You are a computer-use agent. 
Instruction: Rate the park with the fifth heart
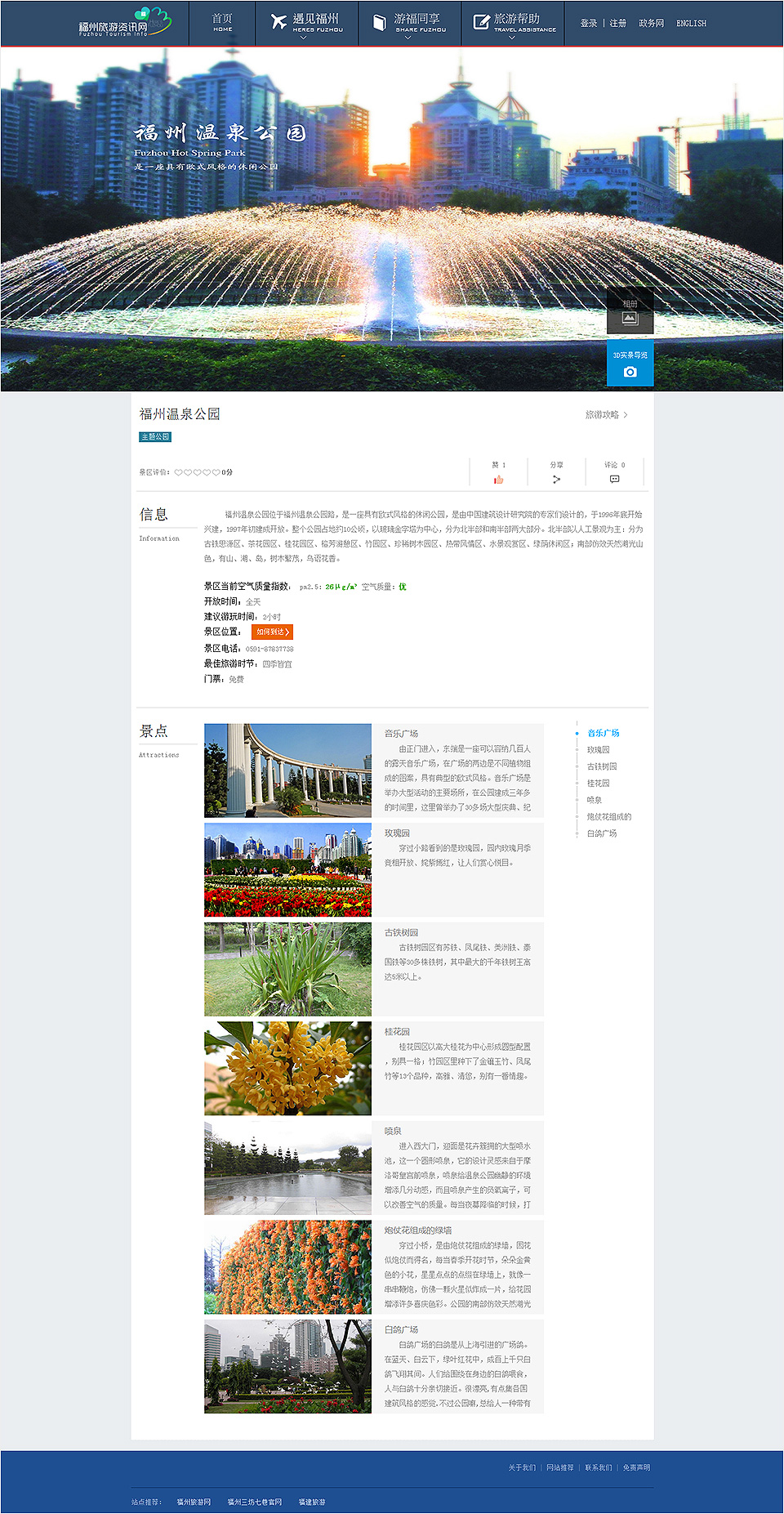(x=216, y=472)
